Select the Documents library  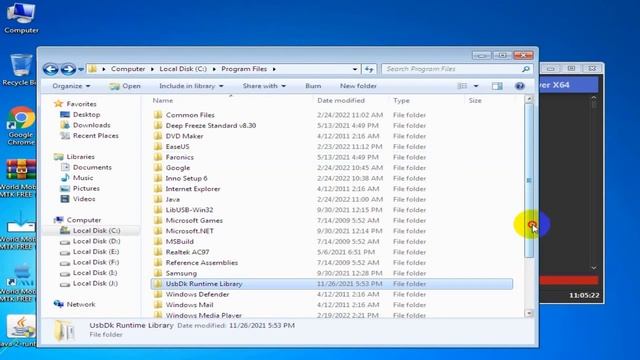click(x=92, y=167)
